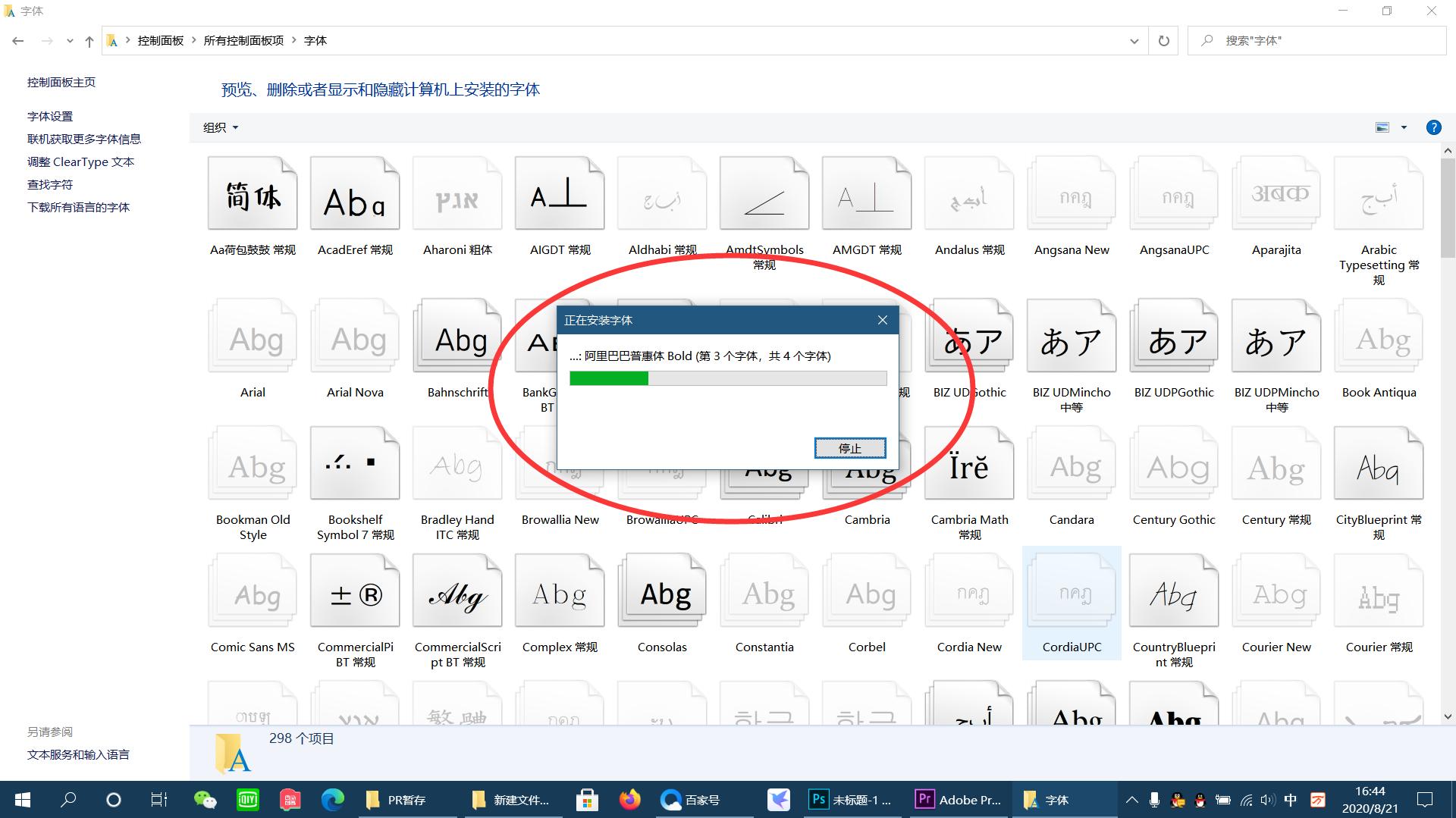Image resolution: width=1456 pixels, height=818 pixels.
Task: Expand the change-view dropdown arrow
Action: click(x=1403, y=127)
